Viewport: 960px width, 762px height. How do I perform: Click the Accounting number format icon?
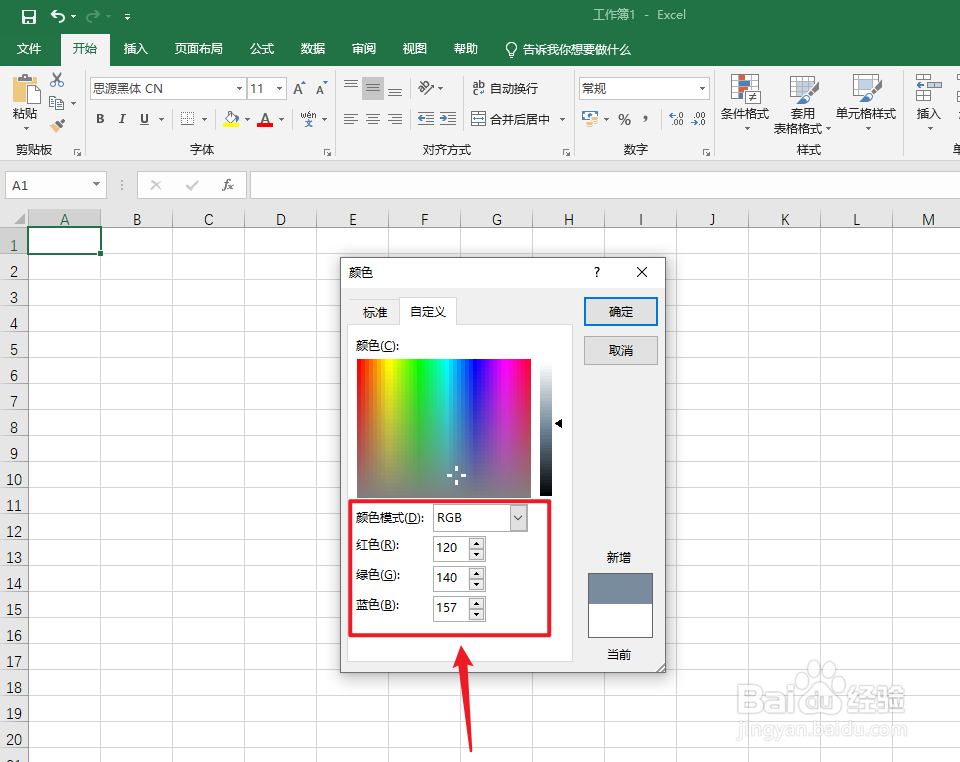[590, 119]
